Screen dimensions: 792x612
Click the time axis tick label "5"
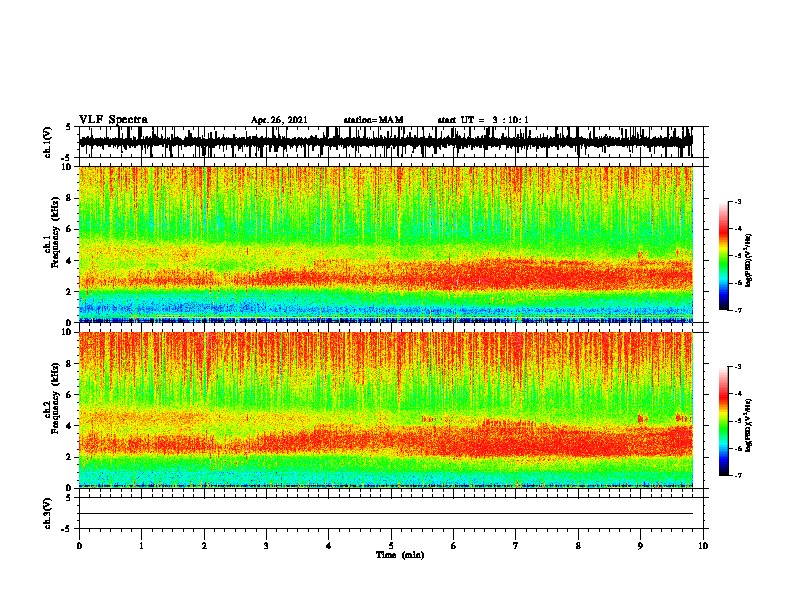click(391, 546)
